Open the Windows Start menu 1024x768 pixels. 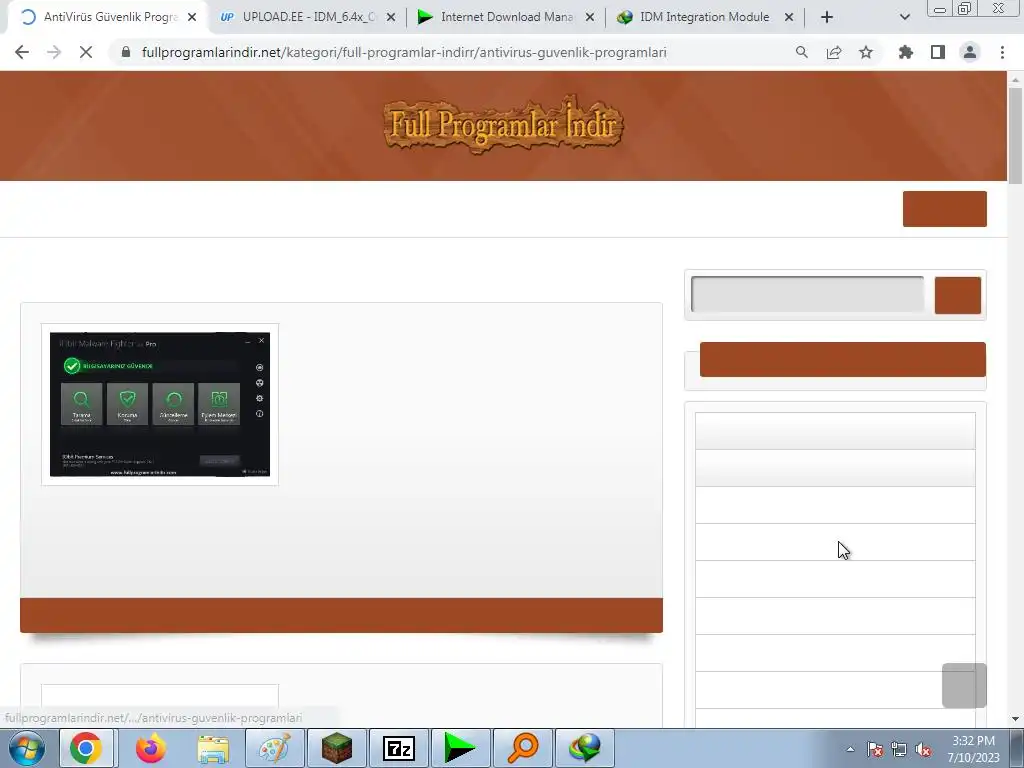point(27,748)
